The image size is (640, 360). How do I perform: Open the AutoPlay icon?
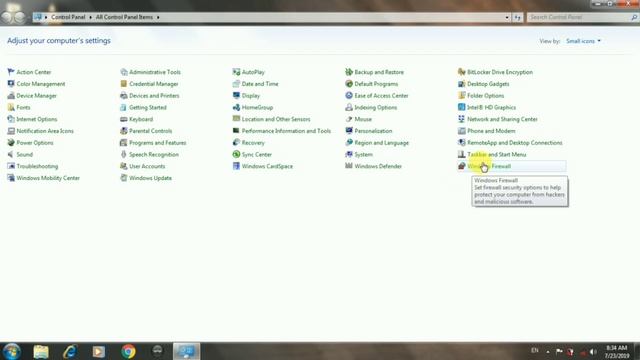[x=236, y=72]
